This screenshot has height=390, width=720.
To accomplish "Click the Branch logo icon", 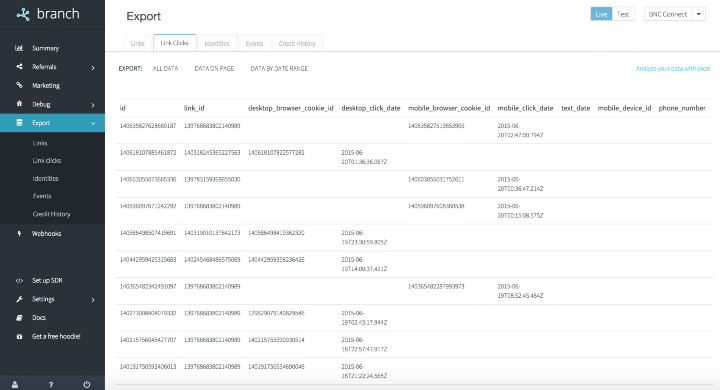I will pyautogui.click(x=23, y=14).
